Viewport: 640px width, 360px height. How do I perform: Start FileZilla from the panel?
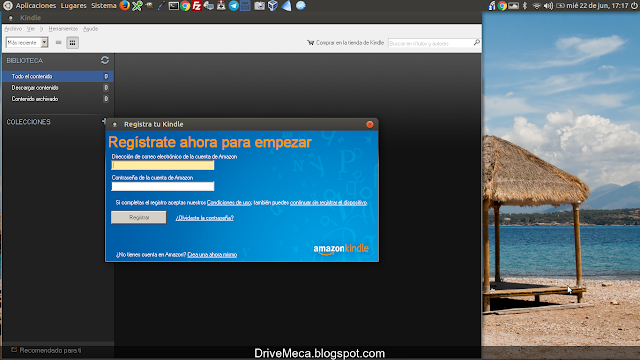pos(197,6)
